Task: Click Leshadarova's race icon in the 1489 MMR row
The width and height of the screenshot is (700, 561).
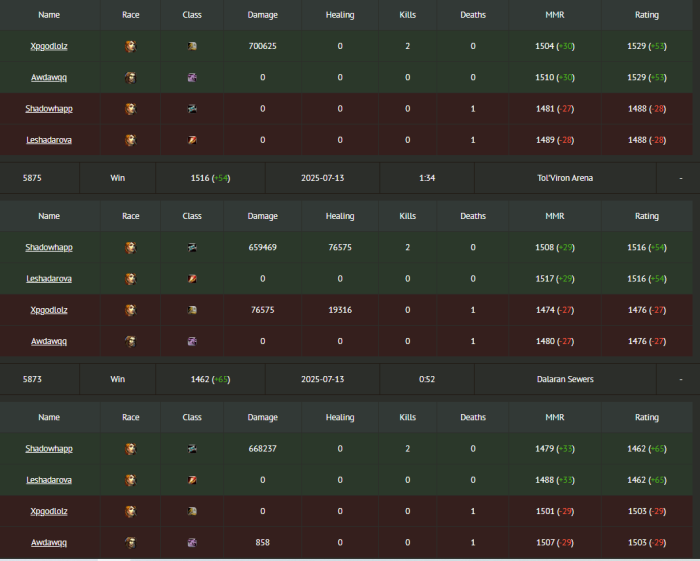Action: [130, 140]
